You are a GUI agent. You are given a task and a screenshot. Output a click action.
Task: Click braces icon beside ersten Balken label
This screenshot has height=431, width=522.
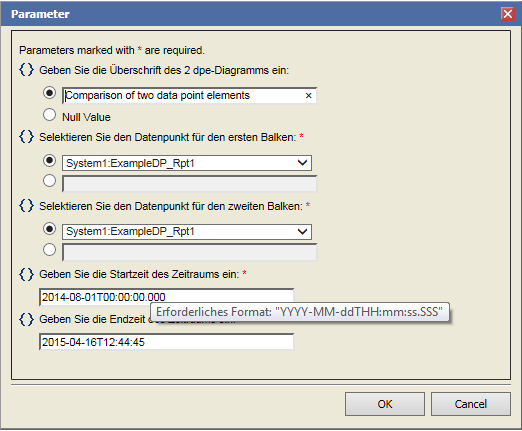[x=26, y=137]
